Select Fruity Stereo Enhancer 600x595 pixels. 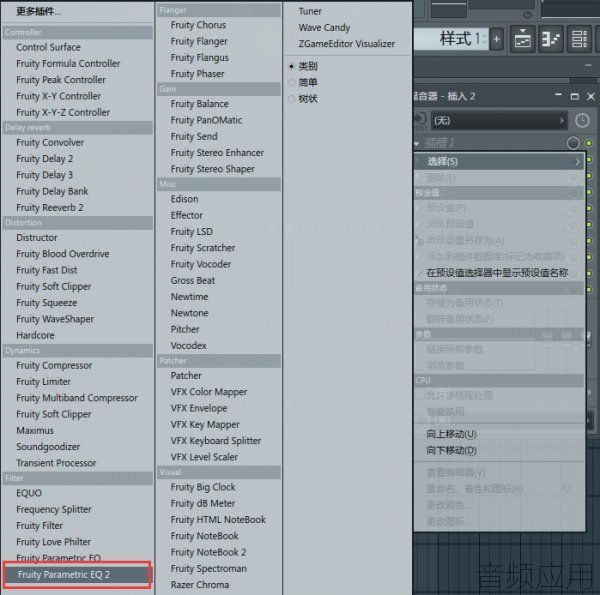(x=217, y=153)
